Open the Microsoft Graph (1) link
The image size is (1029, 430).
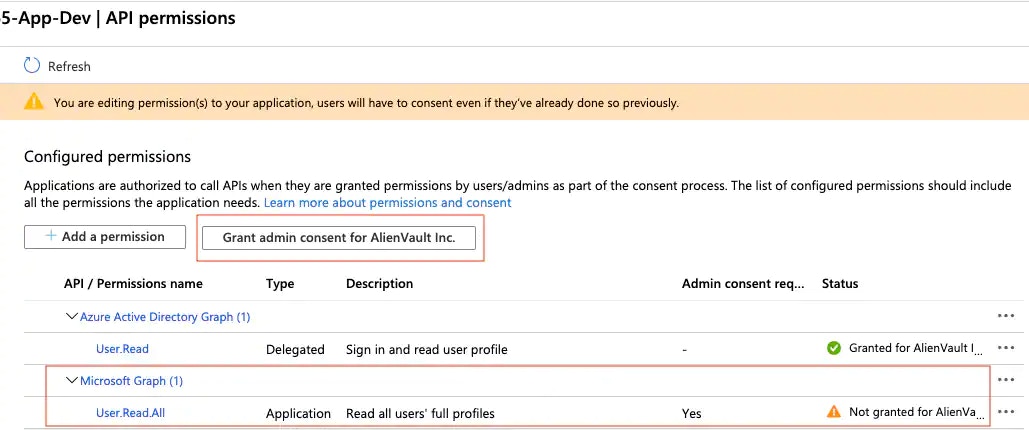[x=131, y=381]
